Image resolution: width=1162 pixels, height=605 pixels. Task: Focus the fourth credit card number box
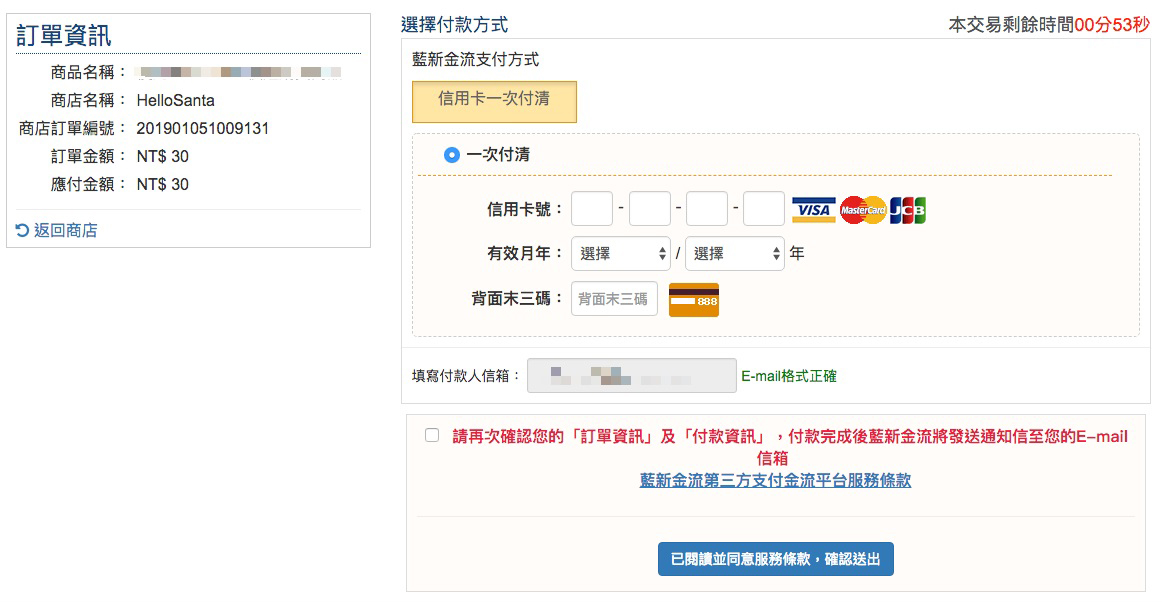coord(764,209)
